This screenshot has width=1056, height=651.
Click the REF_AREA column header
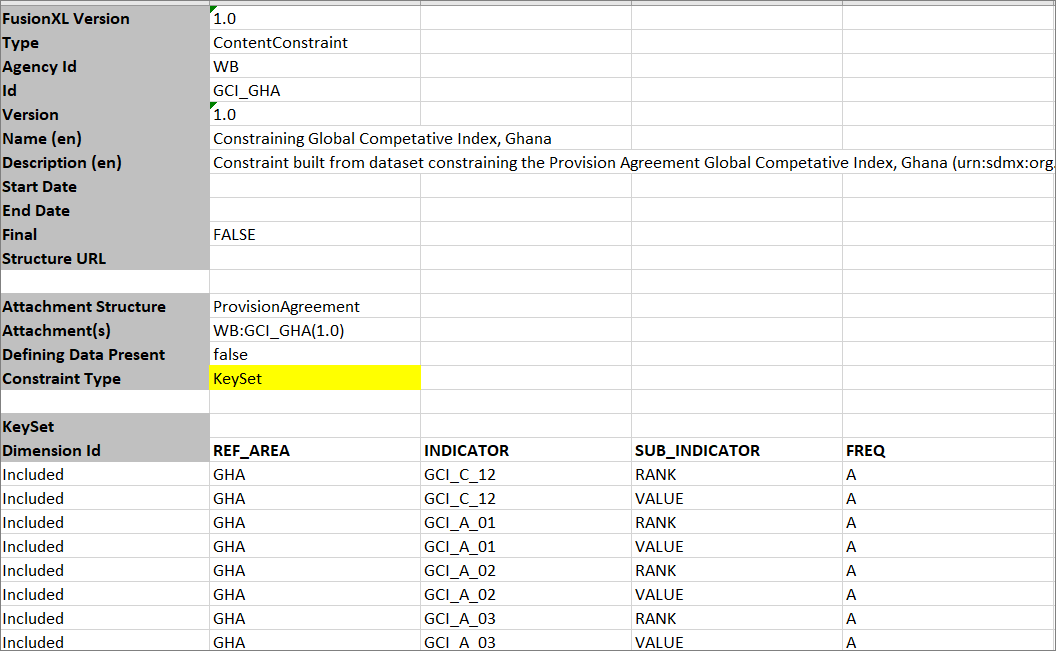[252, 451]
